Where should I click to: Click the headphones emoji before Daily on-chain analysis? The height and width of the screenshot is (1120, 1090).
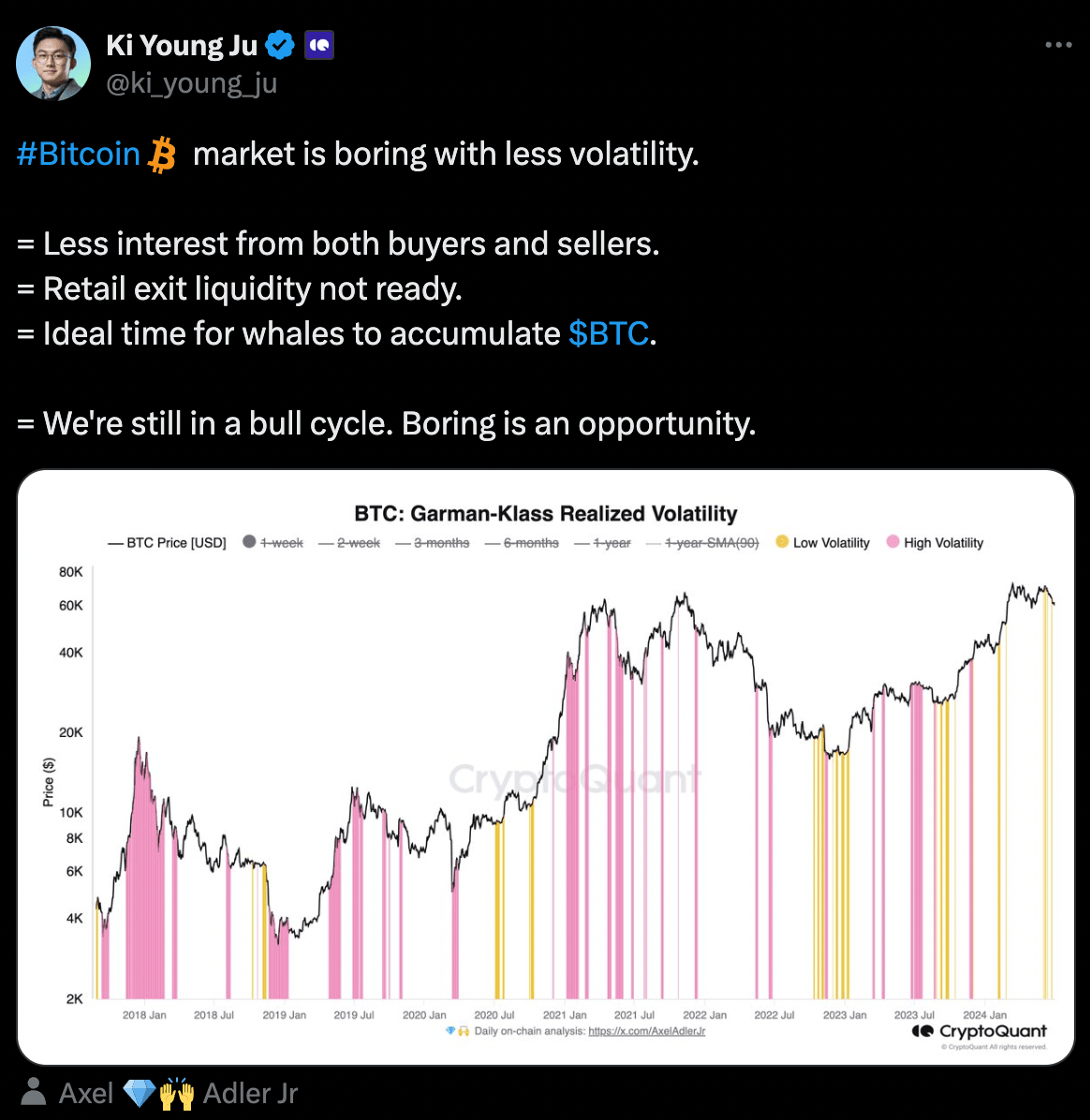(x=464, y=1030)
